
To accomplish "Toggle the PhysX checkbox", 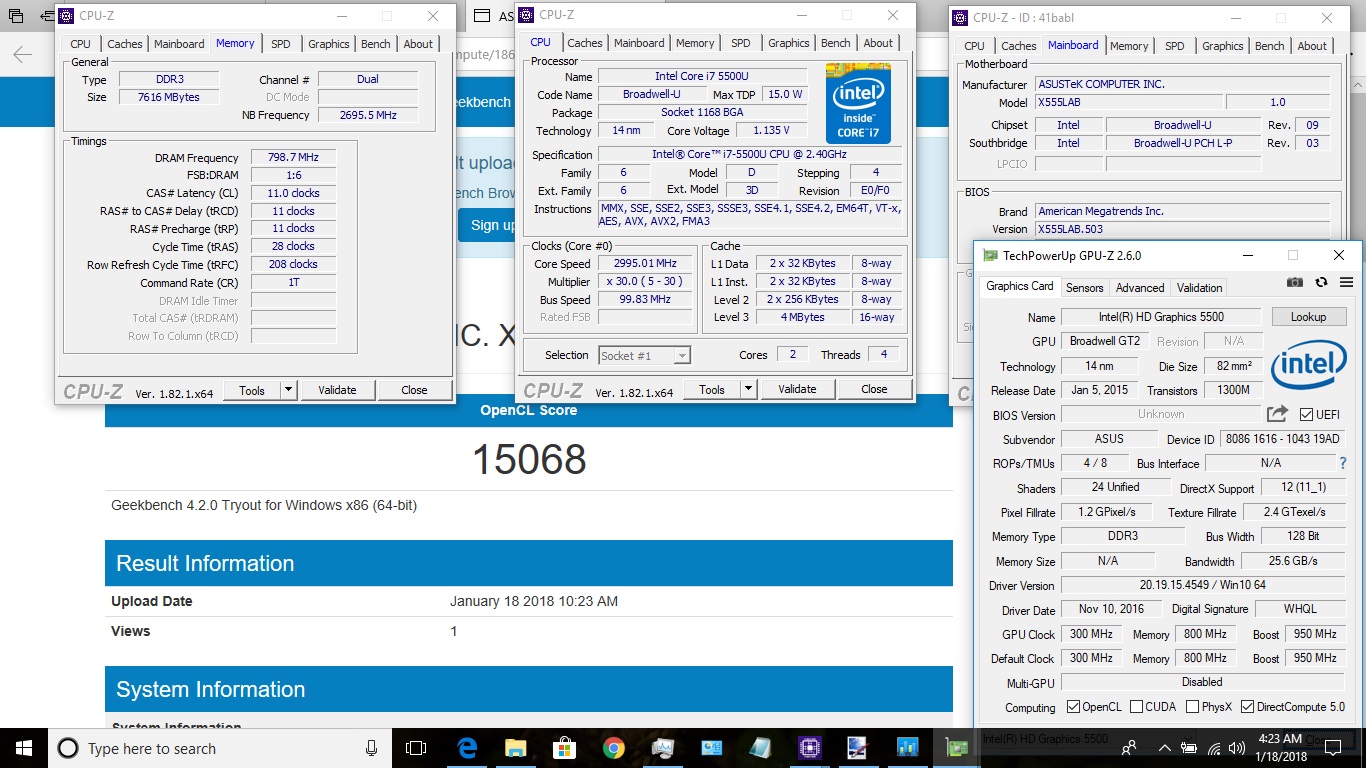I will pos(1192,707).
